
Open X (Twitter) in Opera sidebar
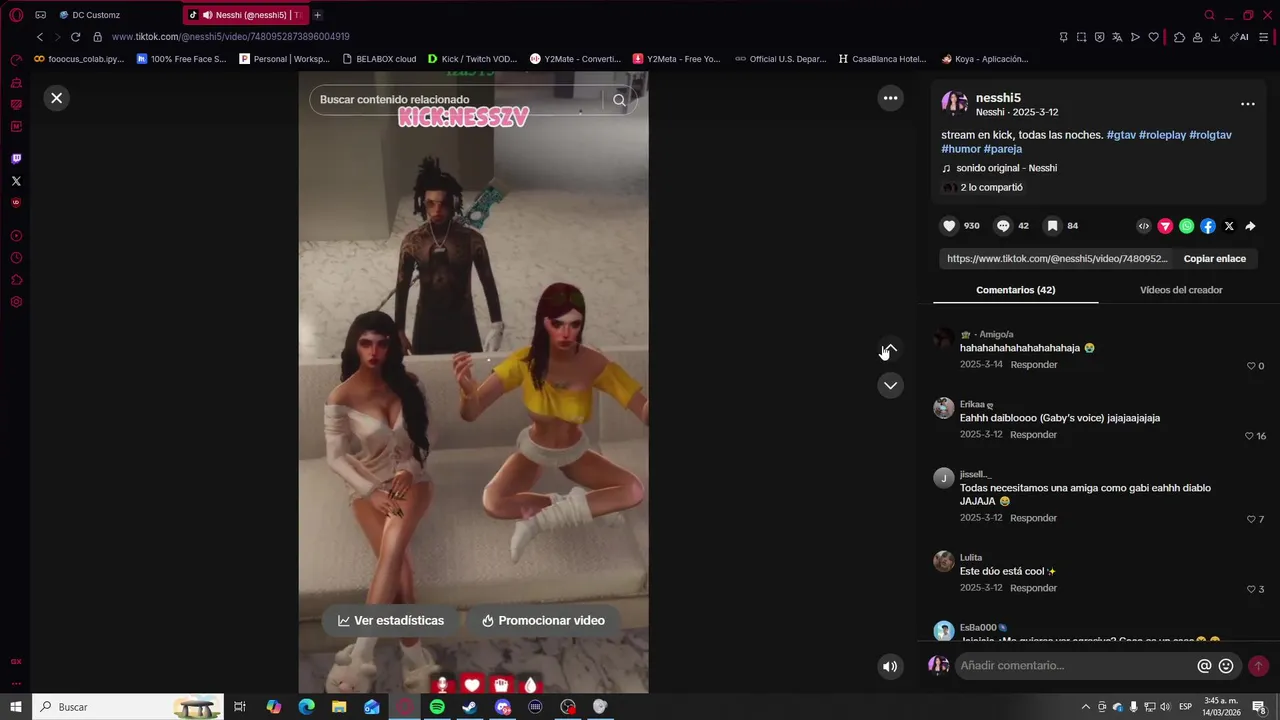pyautogui.click(x=16, y=181)
